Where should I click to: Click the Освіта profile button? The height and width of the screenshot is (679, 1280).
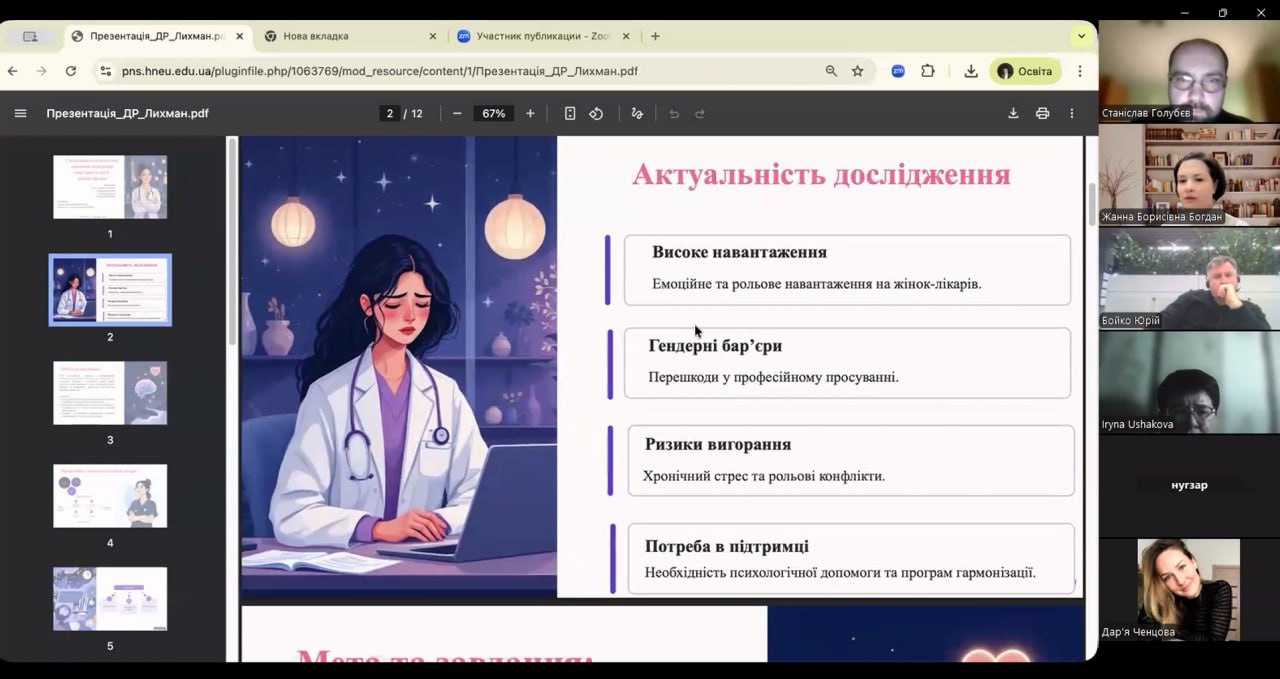[1025, 71]
